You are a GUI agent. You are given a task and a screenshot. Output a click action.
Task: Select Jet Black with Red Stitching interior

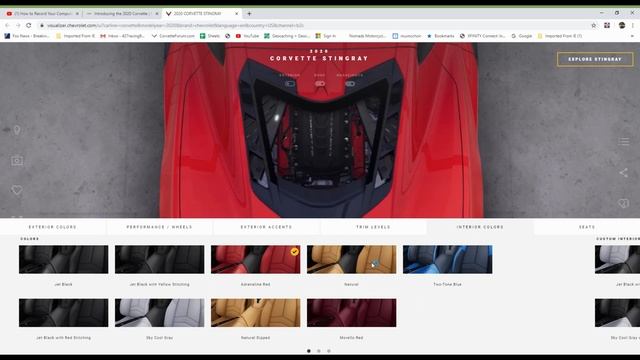[64, 313]
